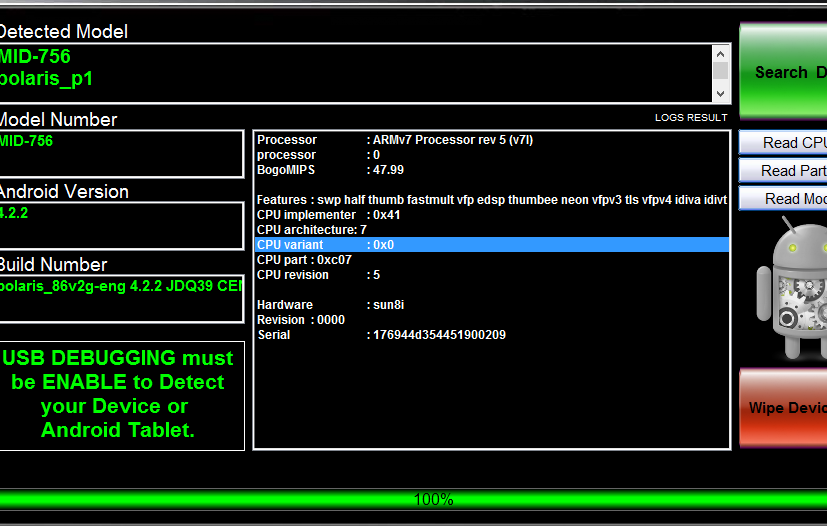
Task: Select the Features swp half thumb row
Action: tap(492, 200)
